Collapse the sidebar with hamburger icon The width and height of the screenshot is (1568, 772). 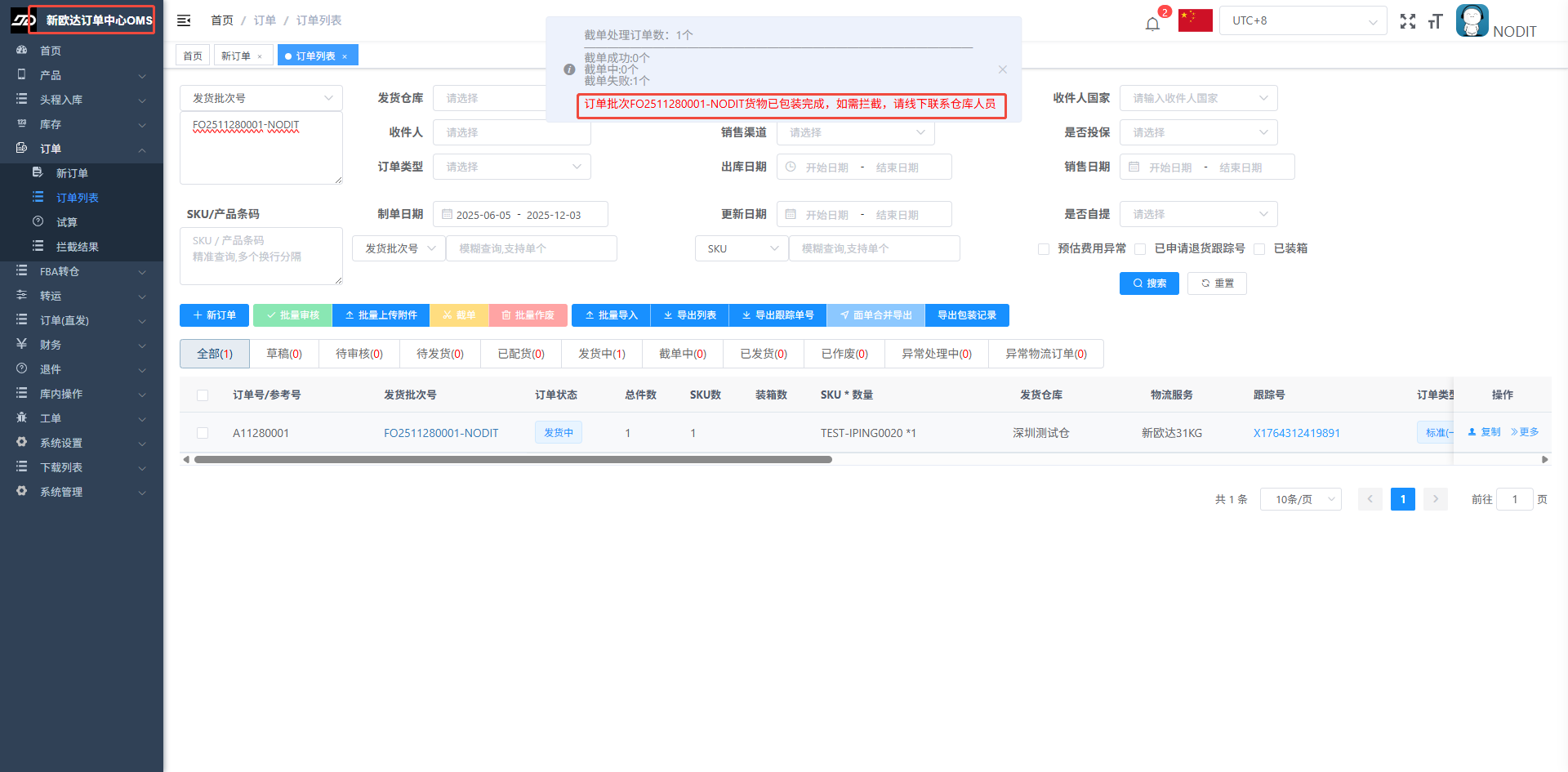(x=184, y=20)
